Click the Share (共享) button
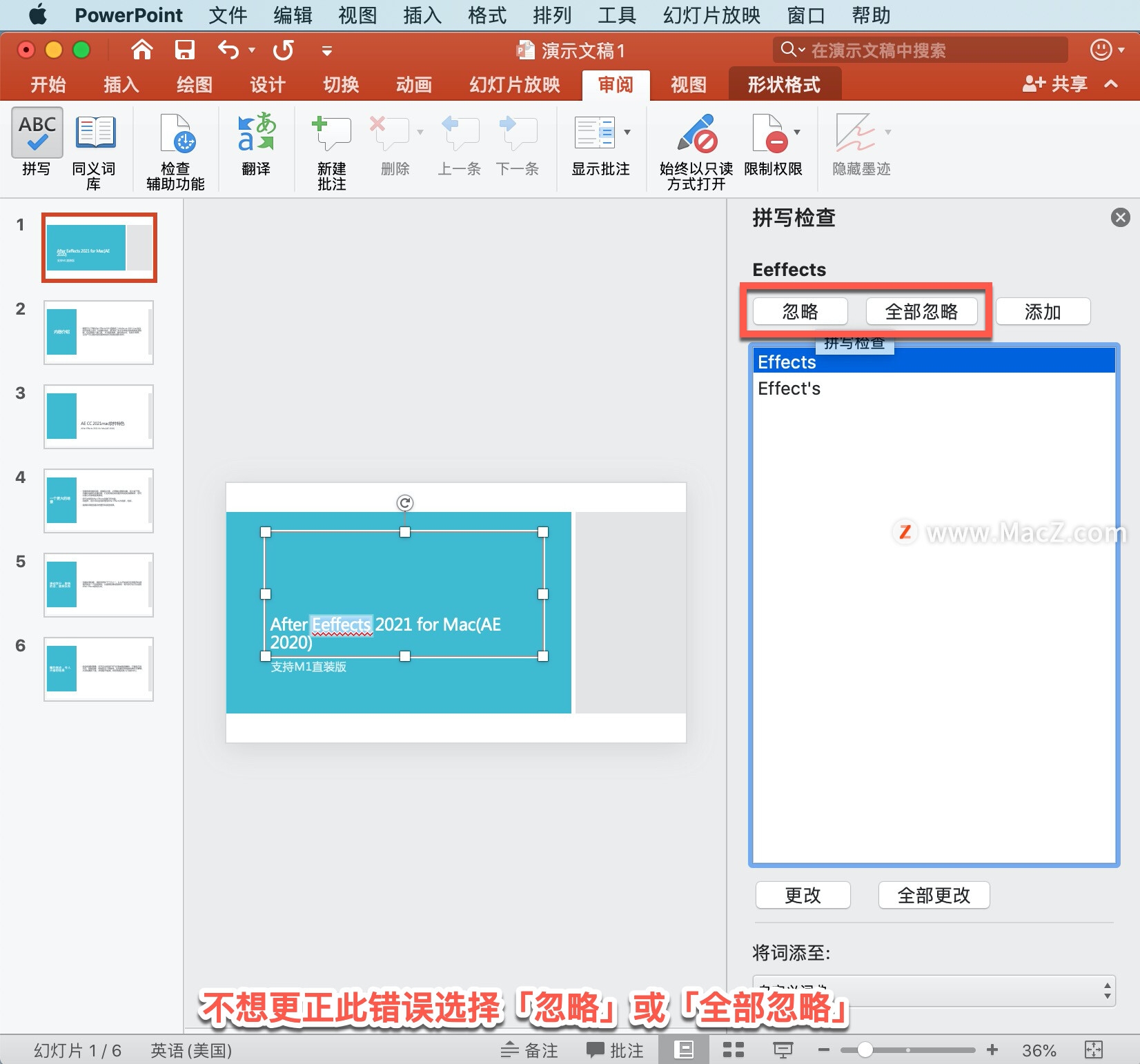1140x1064 pixels. 1055,84
